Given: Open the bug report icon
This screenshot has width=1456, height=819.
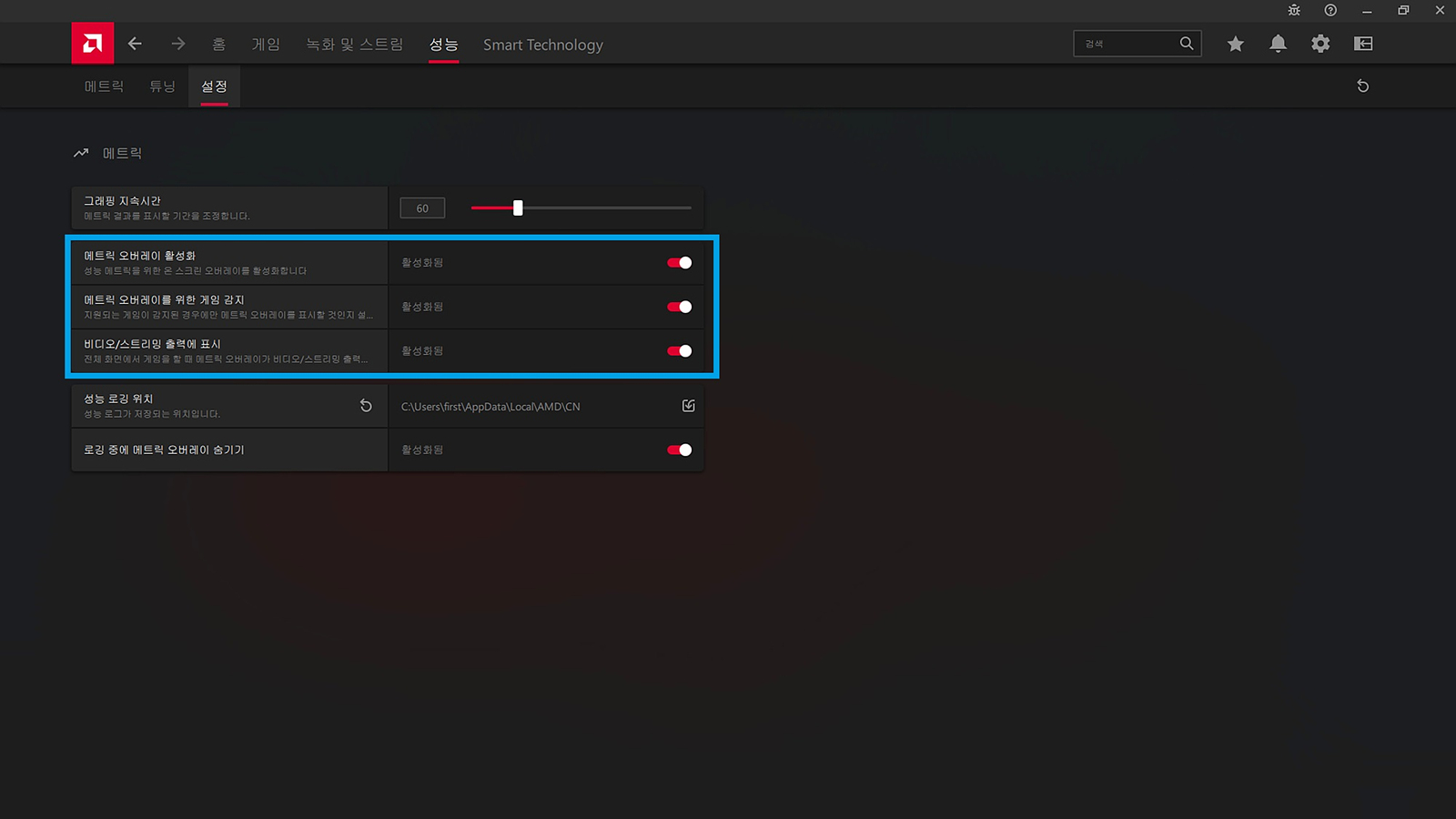Looking at the screenshot, I should [1294, 10].
